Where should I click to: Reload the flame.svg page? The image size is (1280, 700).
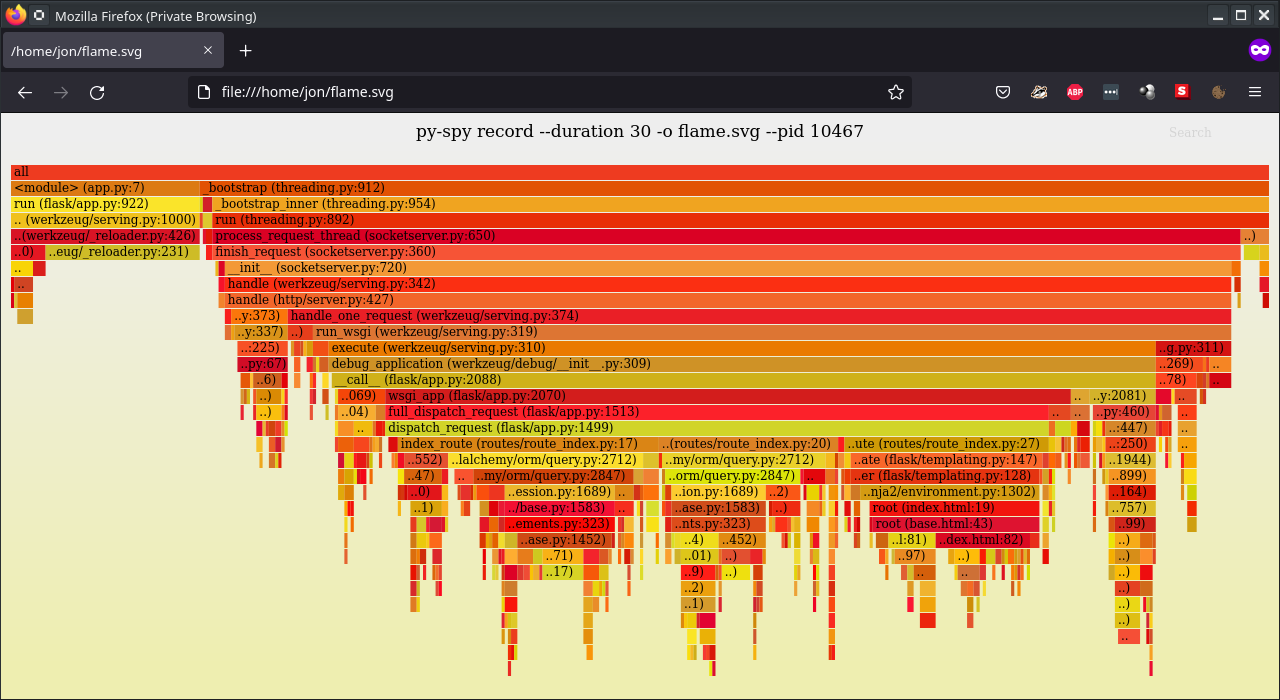coord(97,92)
